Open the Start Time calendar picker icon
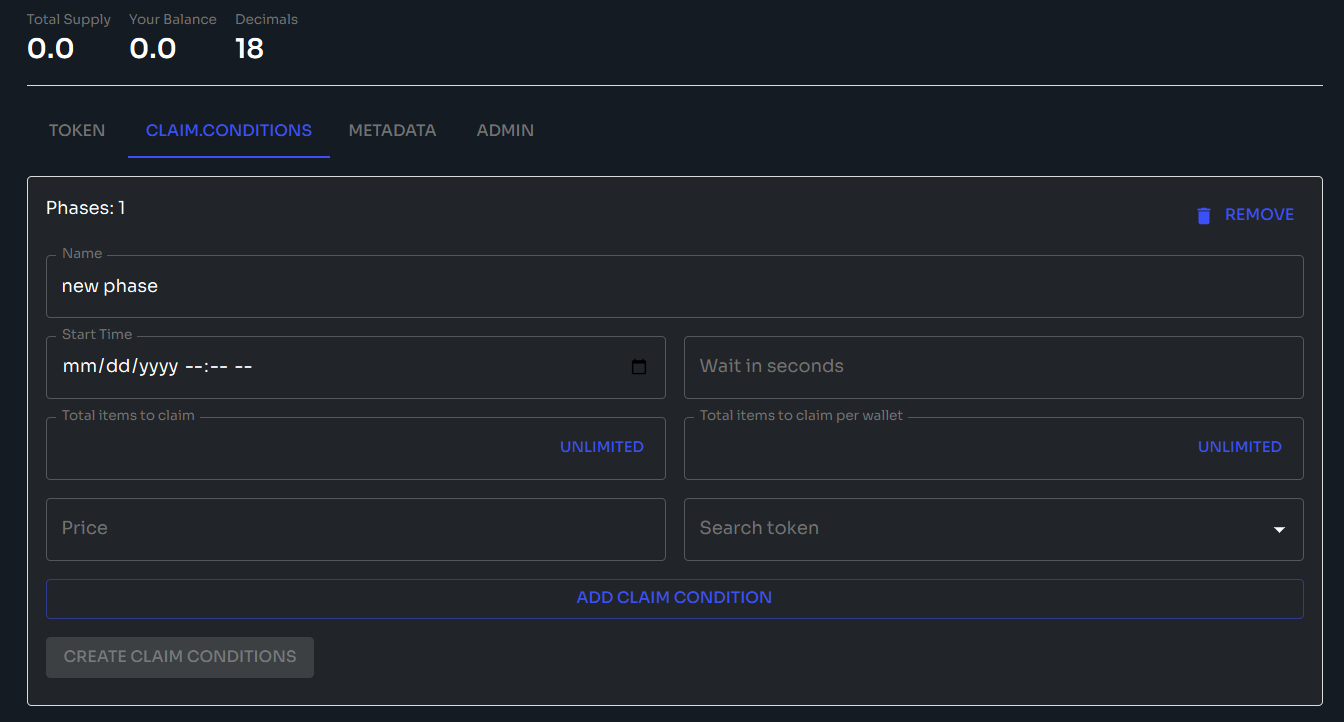This screenshot has width=1344, height=722. point(639,367)
